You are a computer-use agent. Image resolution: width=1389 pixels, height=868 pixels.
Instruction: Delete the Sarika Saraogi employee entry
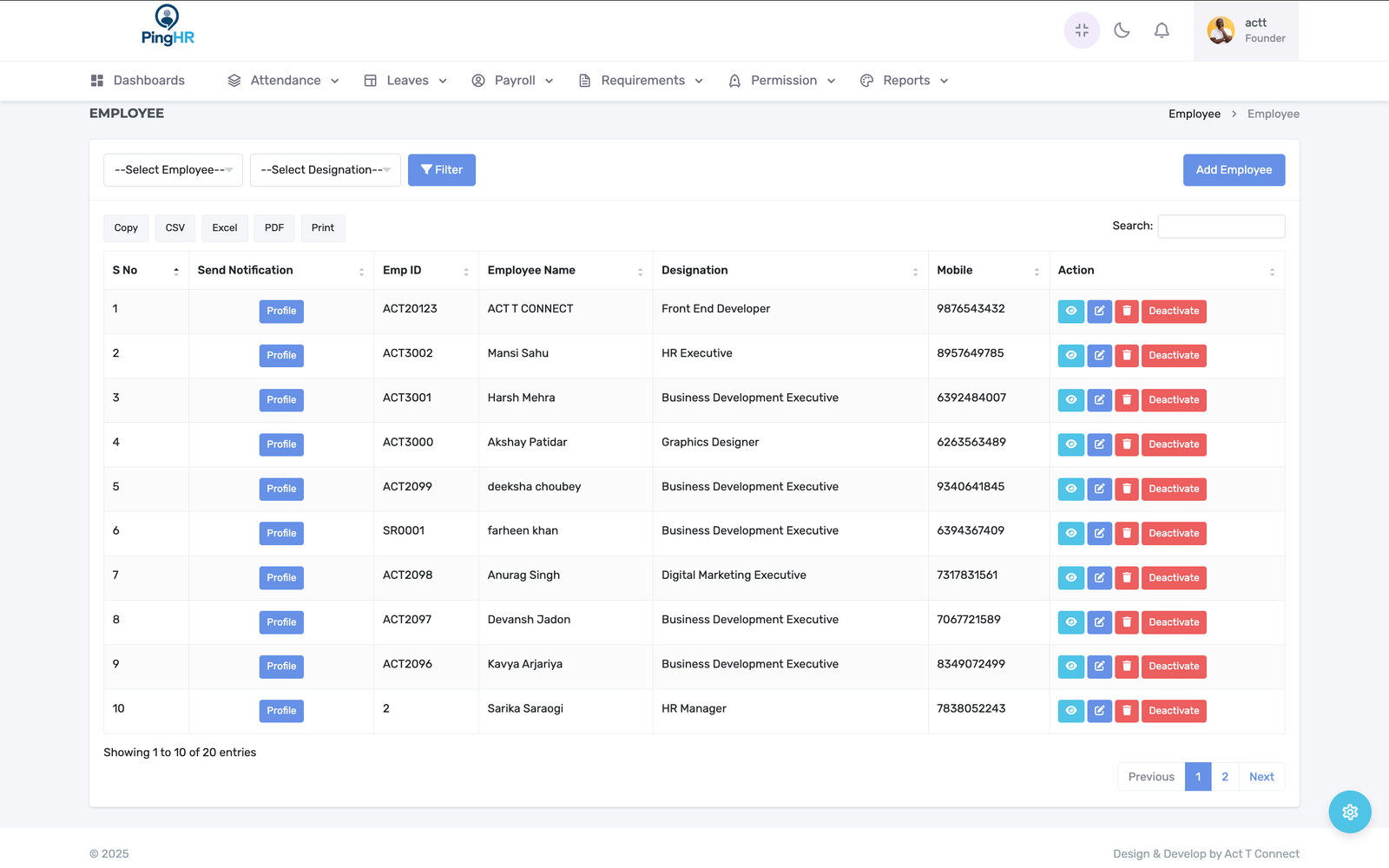(1126, 711)
